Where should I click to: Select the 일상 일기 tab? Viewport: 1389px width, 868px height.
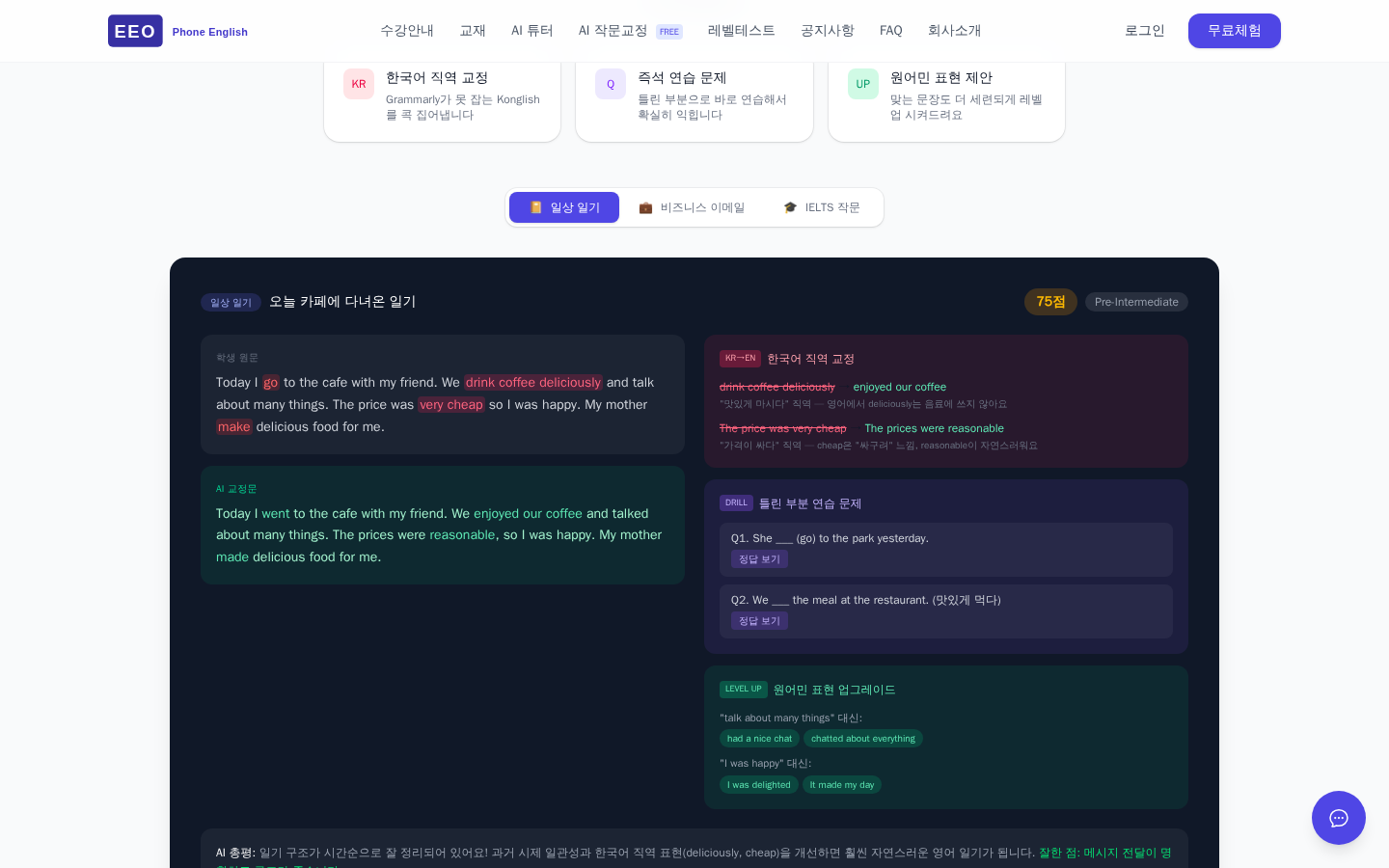pos(564,207)
